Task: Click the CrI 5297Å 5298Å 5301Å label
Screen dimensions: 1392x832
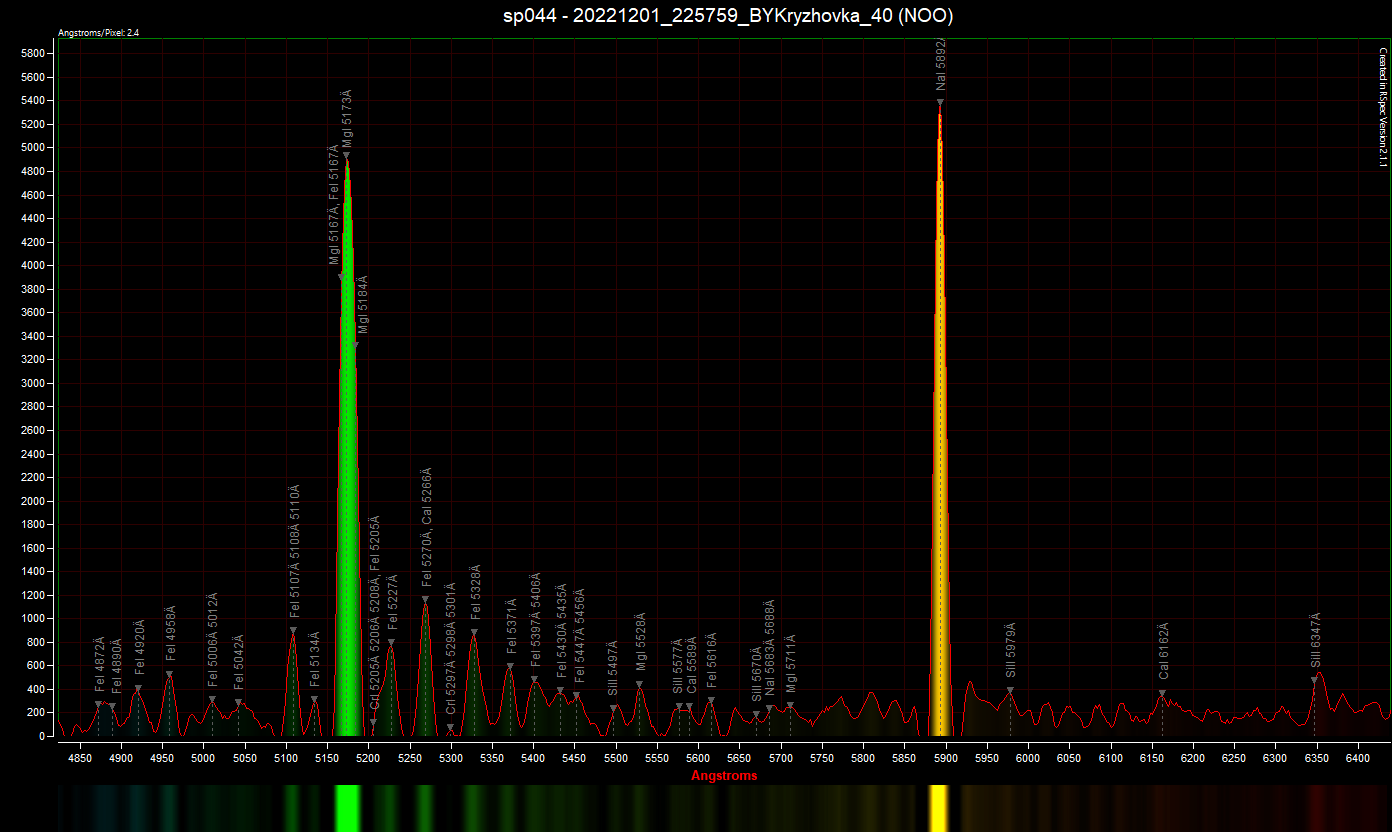Action: (451, 649)
